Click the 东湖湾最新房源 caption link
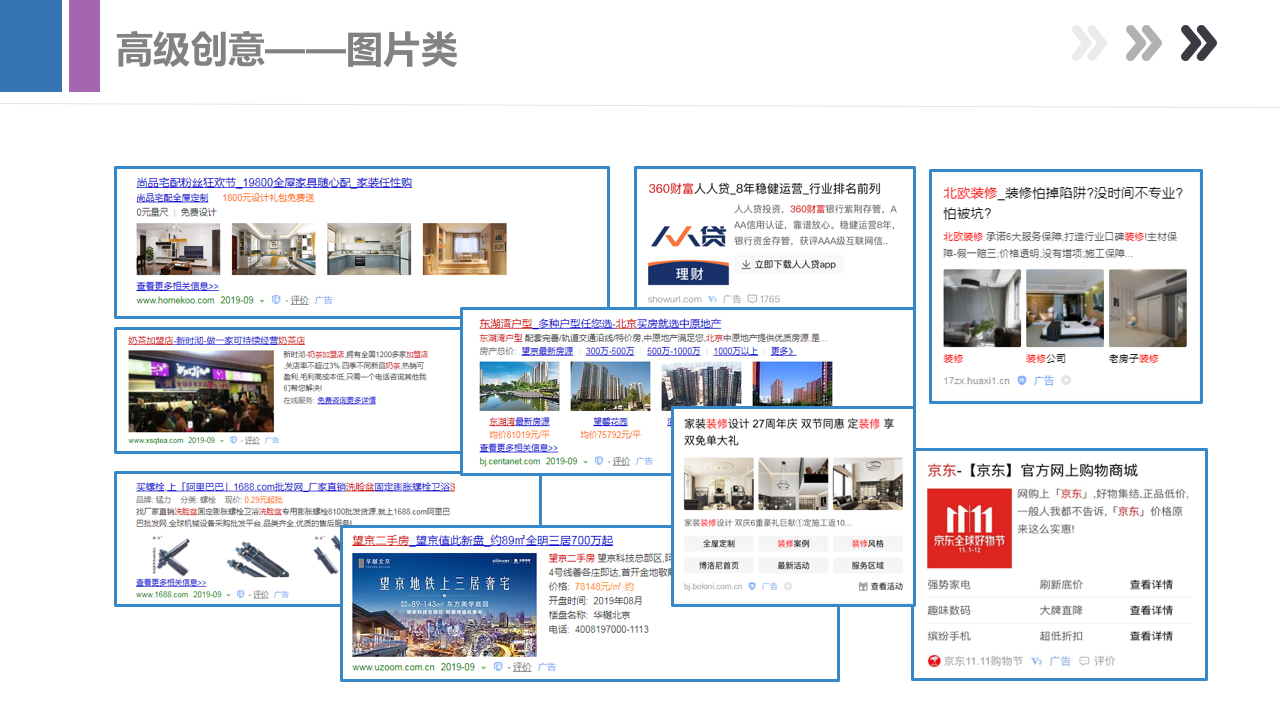This screenshot has height=720, width=1280. [518, 422]
